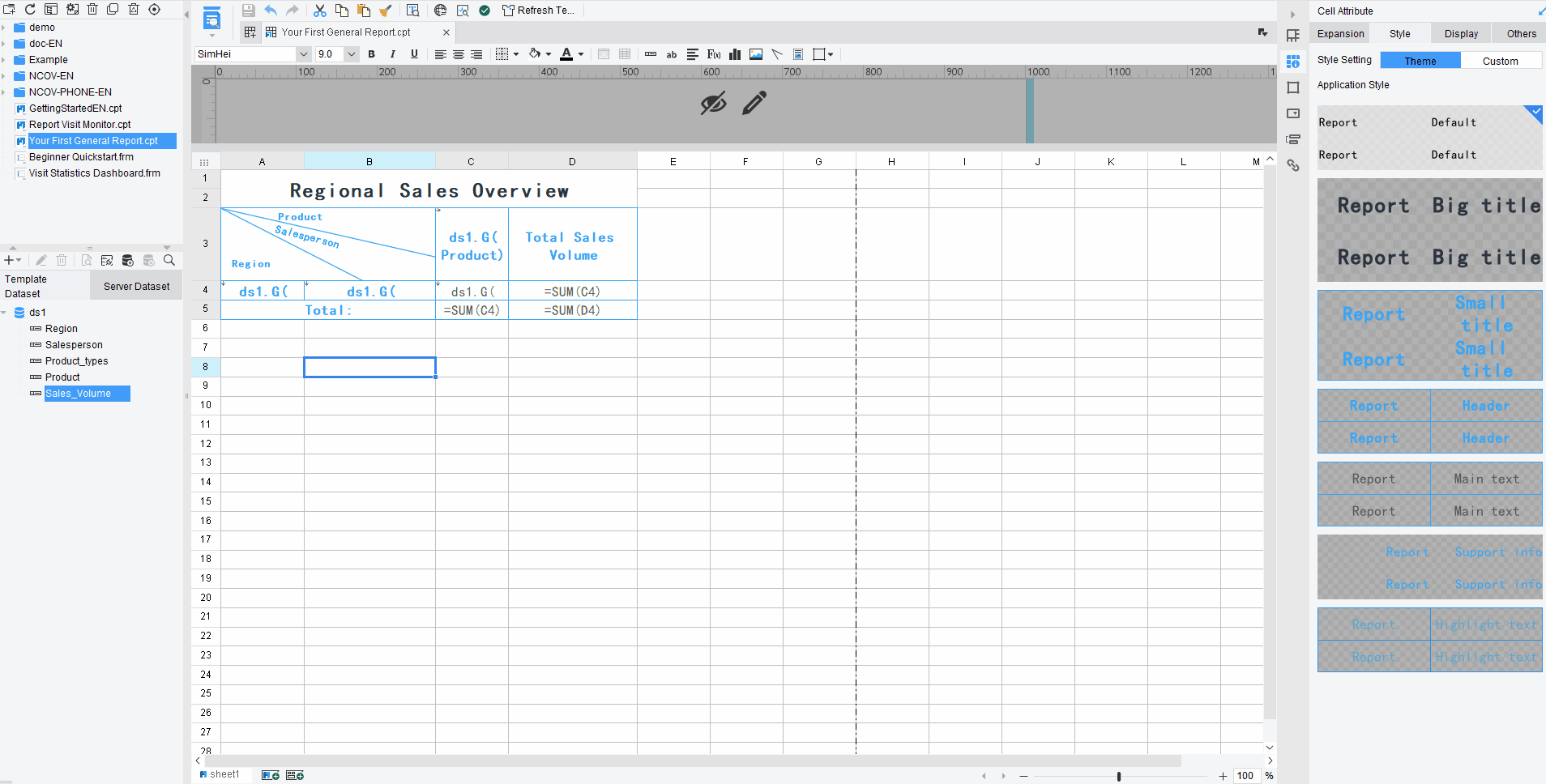The image size is (1546, 784).
Task: Expand the demo folder
Action: [x=4, y=28]
